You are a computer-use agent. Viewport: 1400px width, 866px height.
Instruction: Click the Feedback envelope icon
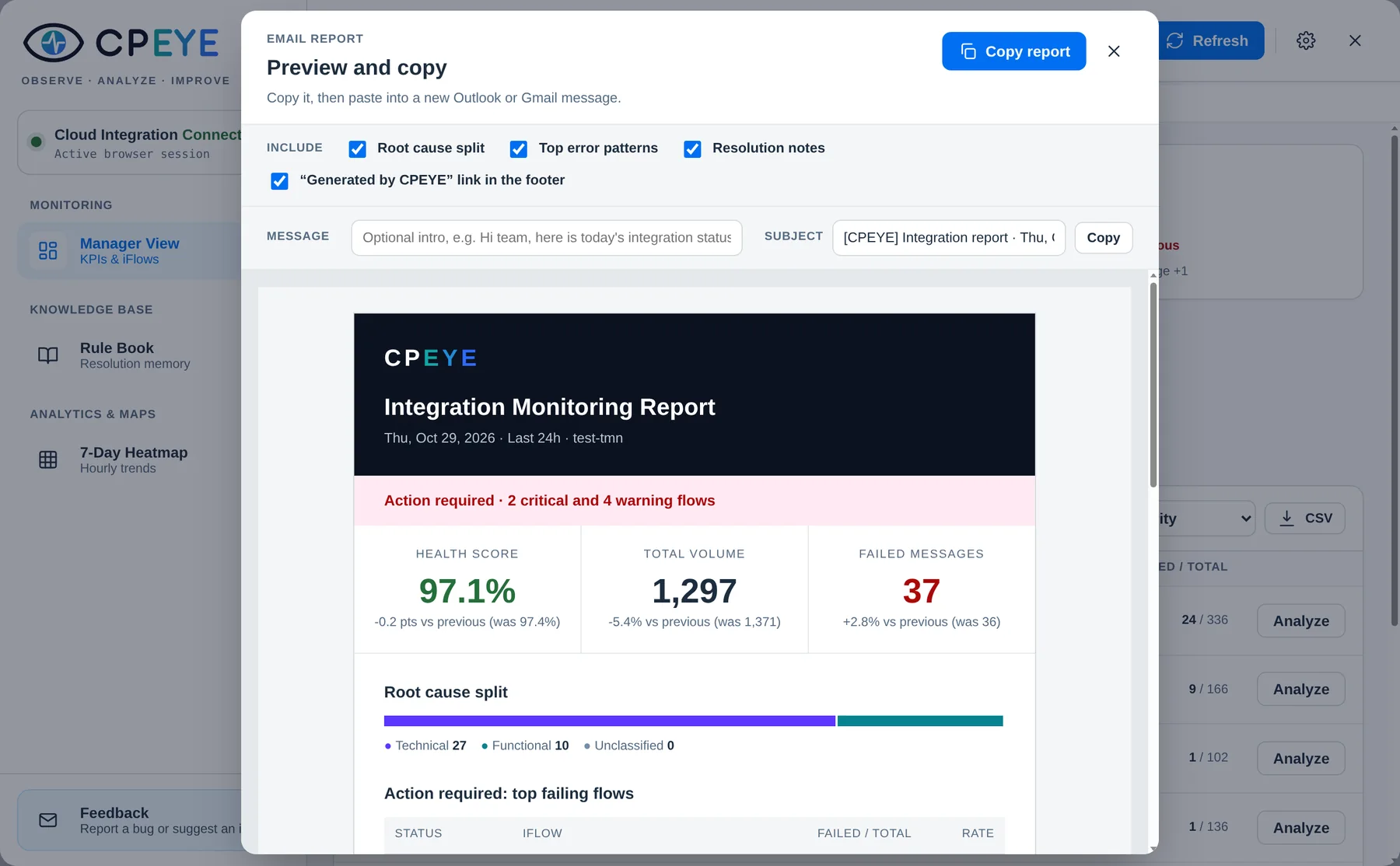[48, 820]
